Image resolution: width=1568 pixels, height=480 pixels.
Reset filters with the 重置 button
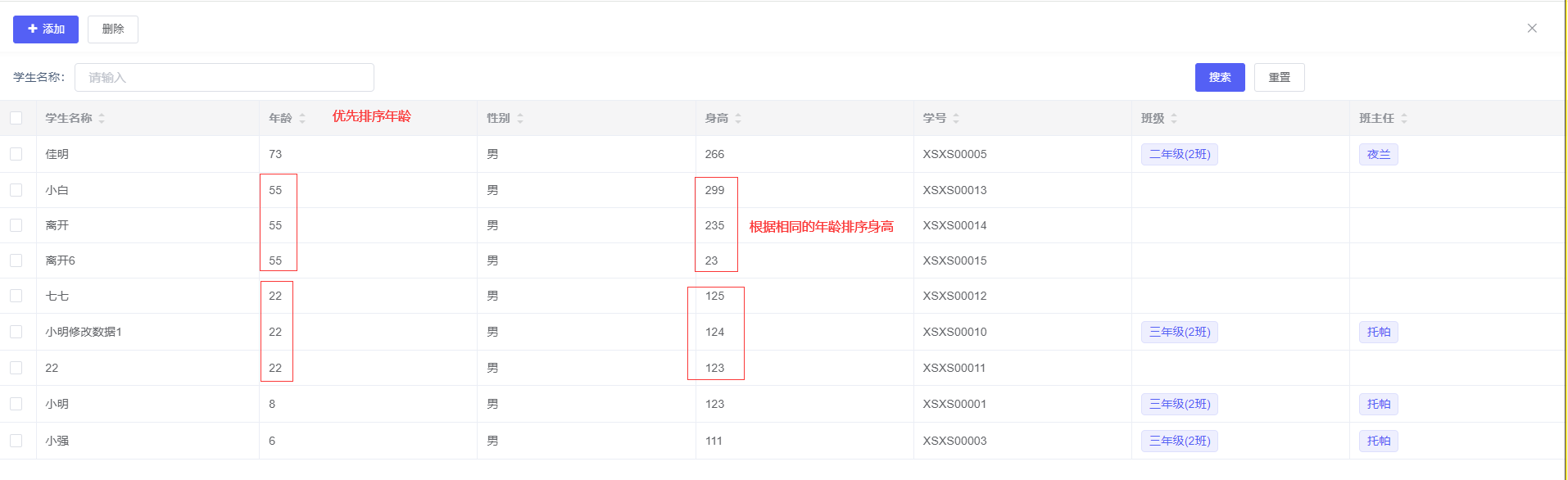point(1279,78)
